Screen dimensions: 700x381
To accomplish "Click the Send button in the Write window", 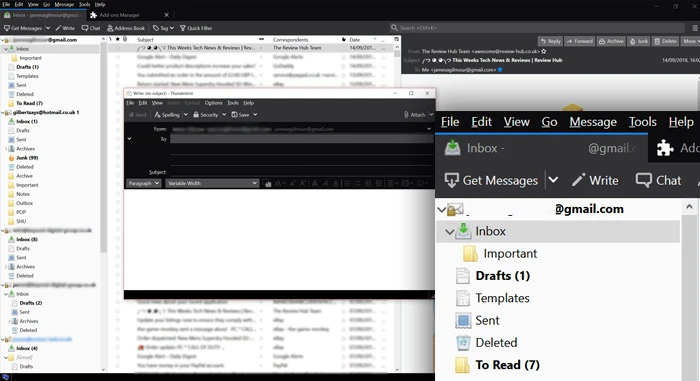I will tap(138, 115).
